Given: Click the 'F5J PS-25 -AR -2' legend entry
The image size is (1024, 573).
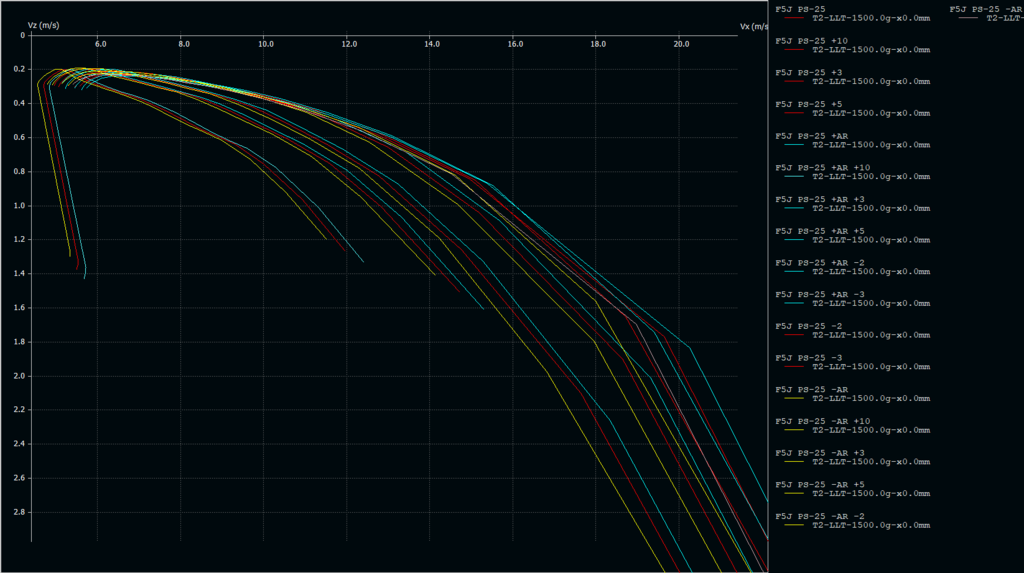Looking at the screenshot, I should 820,516.
